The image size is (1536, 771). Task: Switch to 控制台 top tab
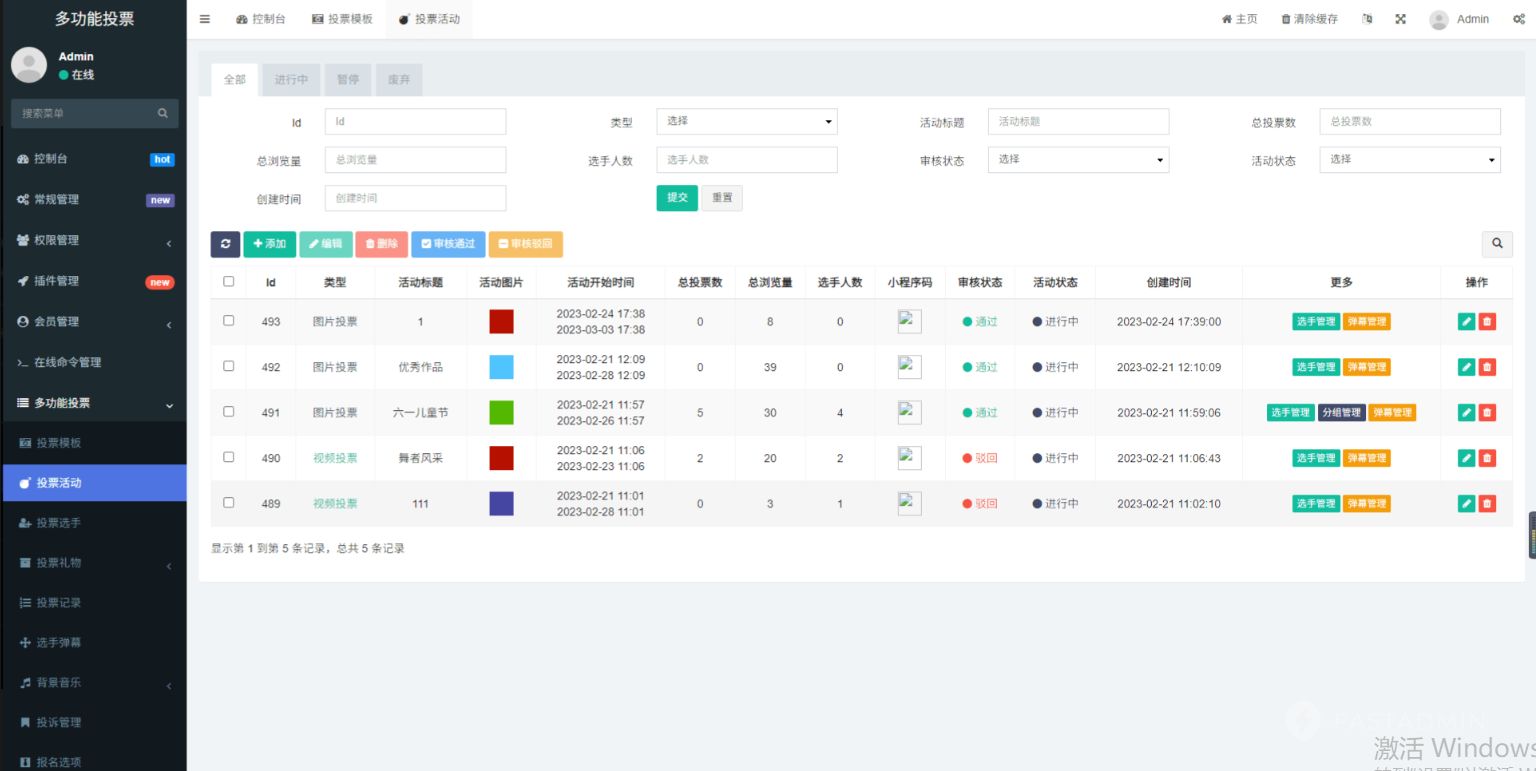(261, 19)
